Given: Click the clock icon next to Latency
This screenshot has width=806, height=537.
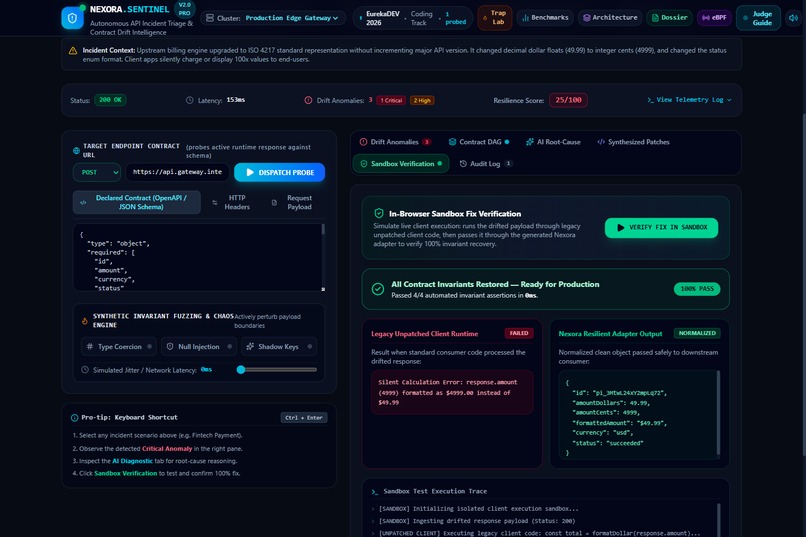Looking at the screenshot, I should [x=190, y=100].
